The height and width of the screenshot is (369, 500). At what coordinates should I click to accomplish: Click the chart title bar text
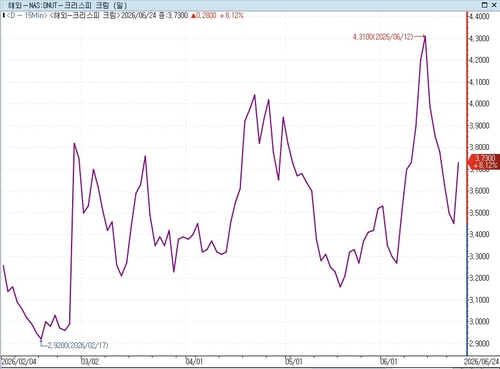point(67,5)
